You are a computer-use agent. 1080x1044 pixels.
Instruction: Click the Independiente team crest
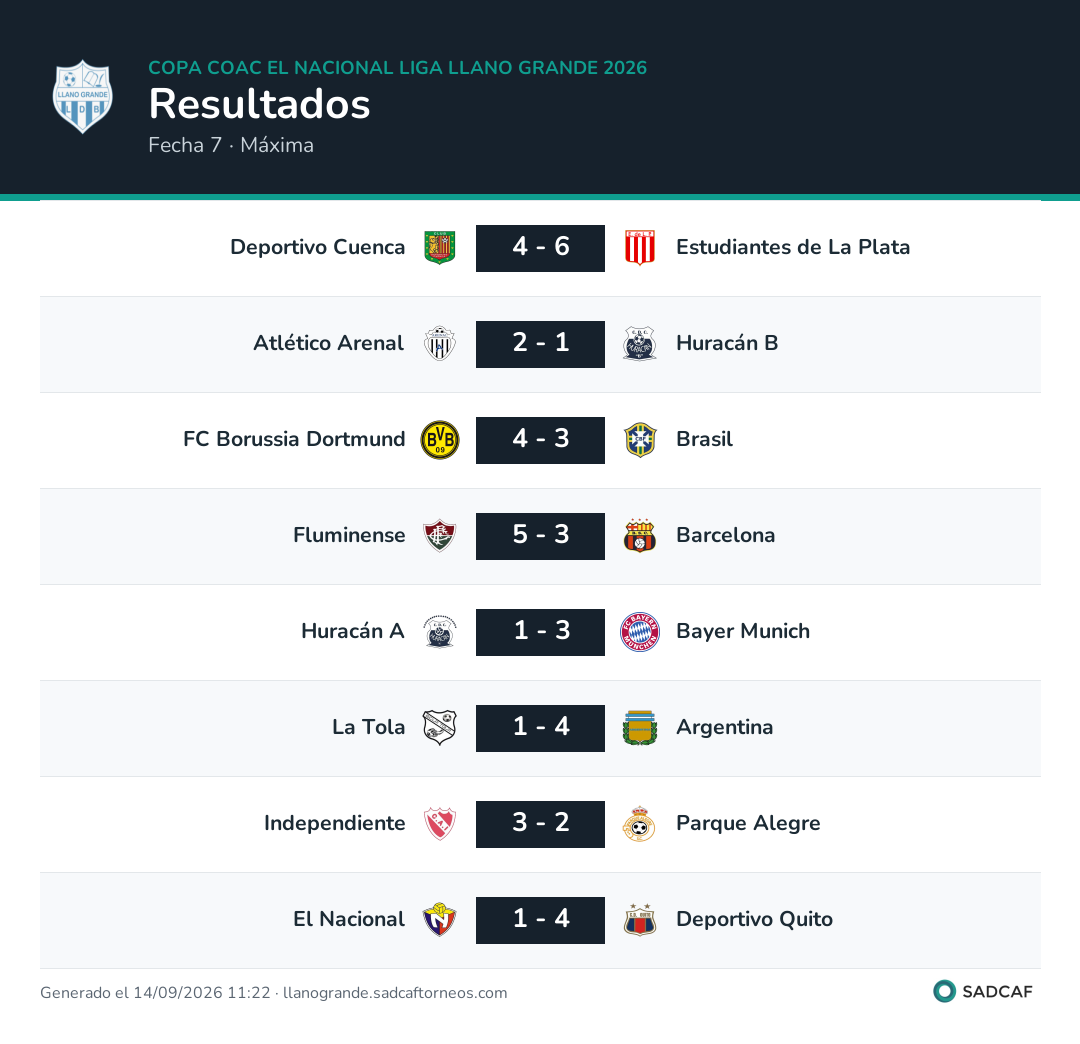coord(439,824)
